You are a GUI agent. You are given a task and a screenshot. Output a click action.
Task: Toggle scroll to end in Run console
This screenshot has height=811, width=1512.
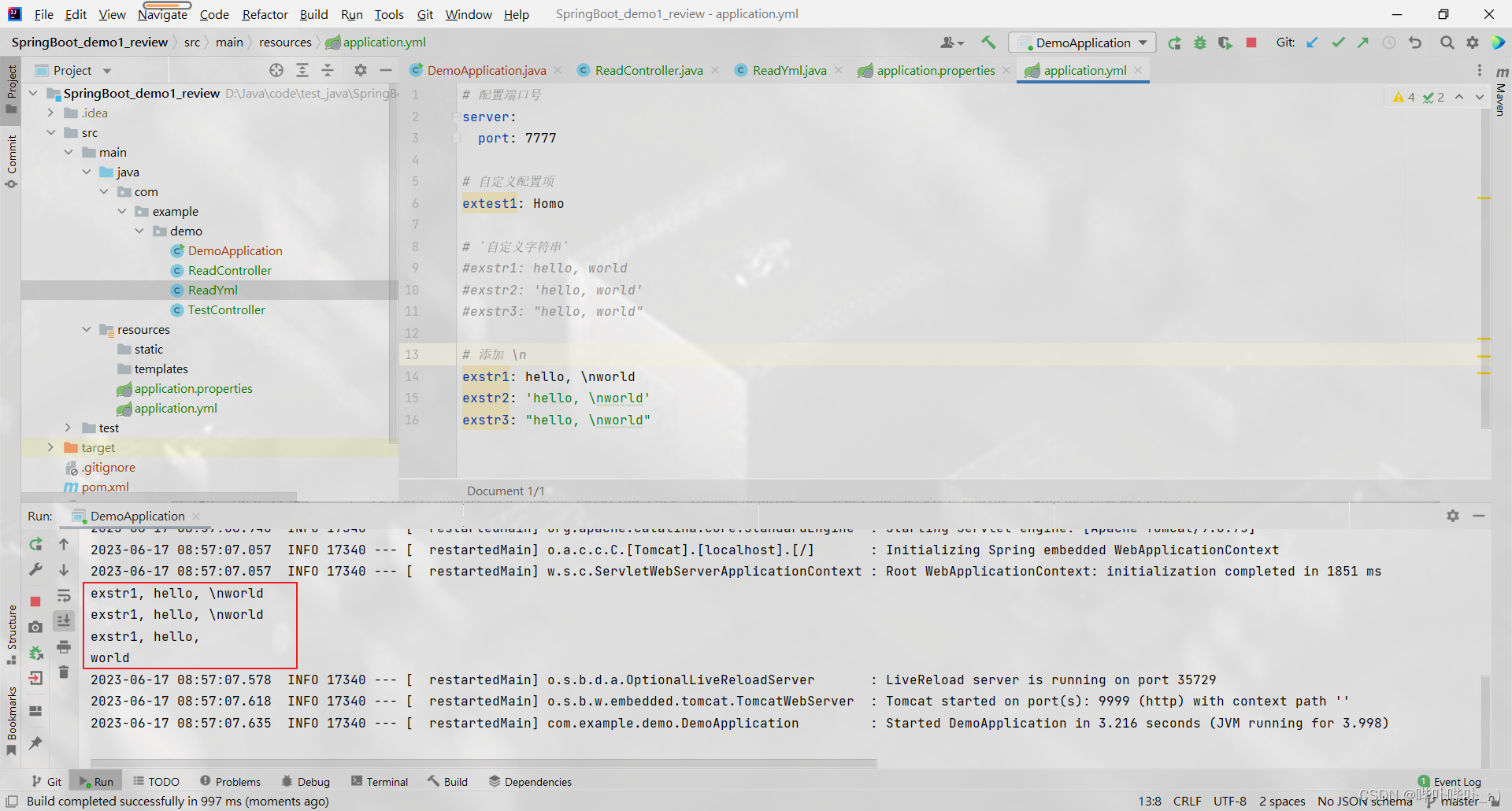point(64,621)
